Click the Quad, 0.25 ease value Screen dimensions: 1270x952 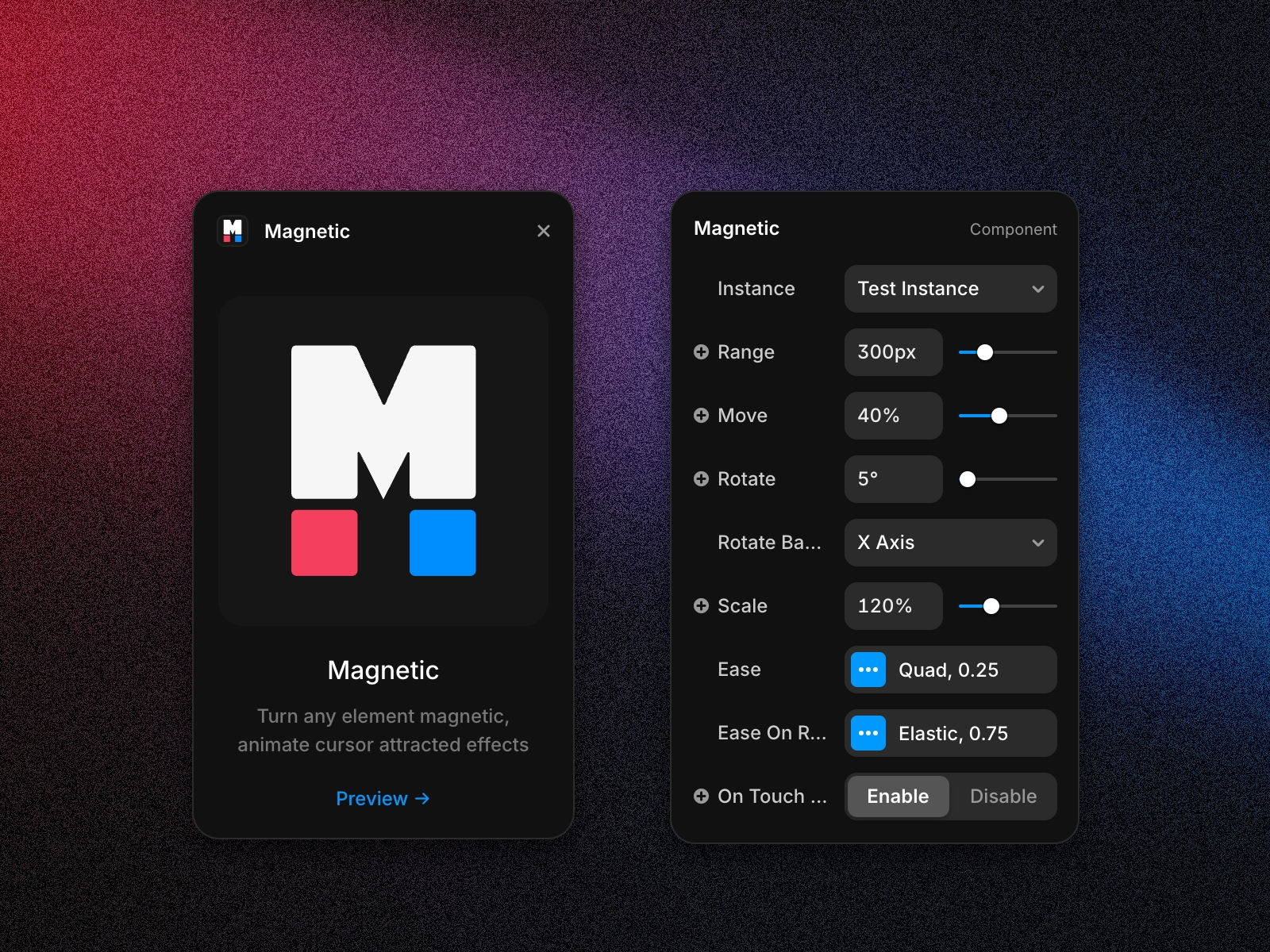949,670
